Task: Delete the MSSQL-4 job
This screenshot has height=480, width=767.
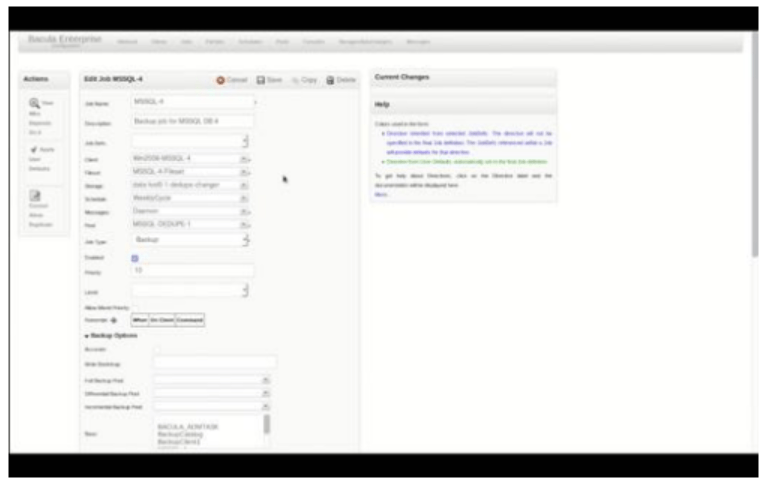Action: tap(341, 80)
